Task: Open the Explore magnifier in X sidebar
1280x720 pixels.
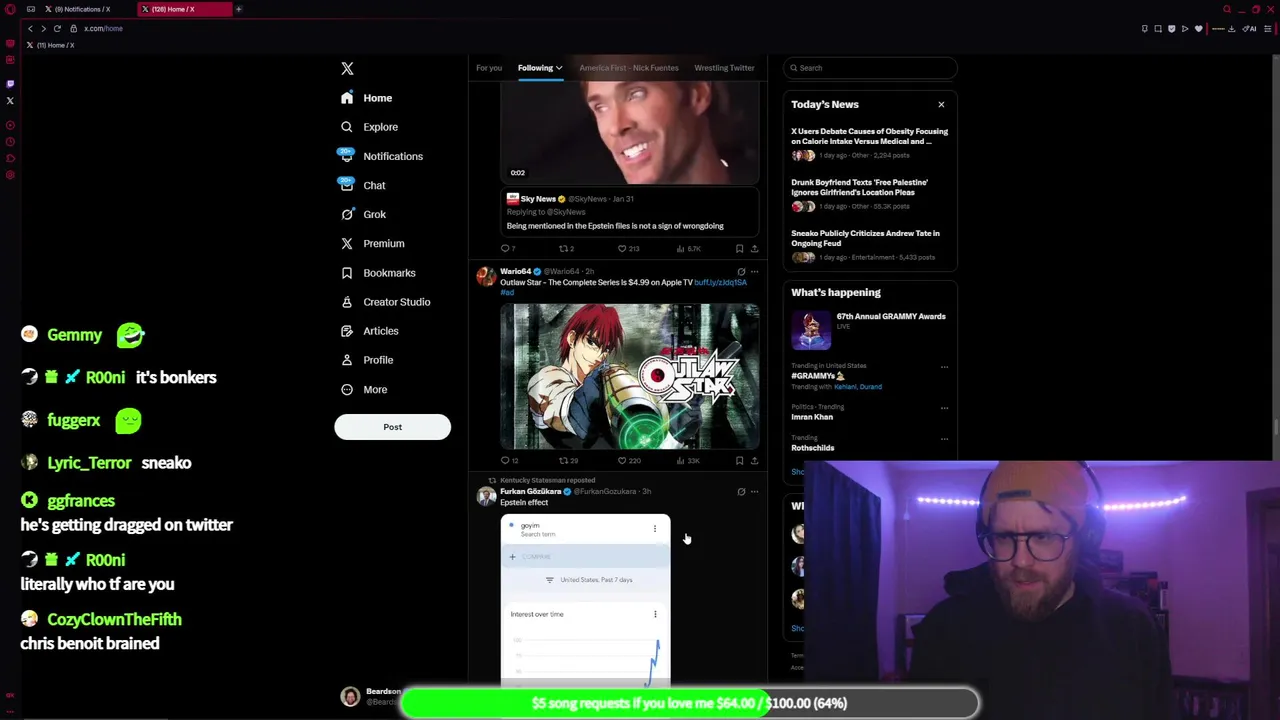Action: (x=346, y=127)
